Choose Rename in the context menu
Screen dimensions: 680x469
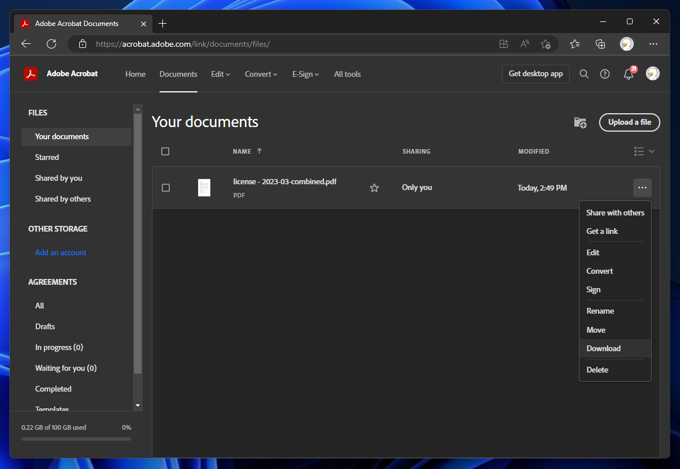pos(600,311)
